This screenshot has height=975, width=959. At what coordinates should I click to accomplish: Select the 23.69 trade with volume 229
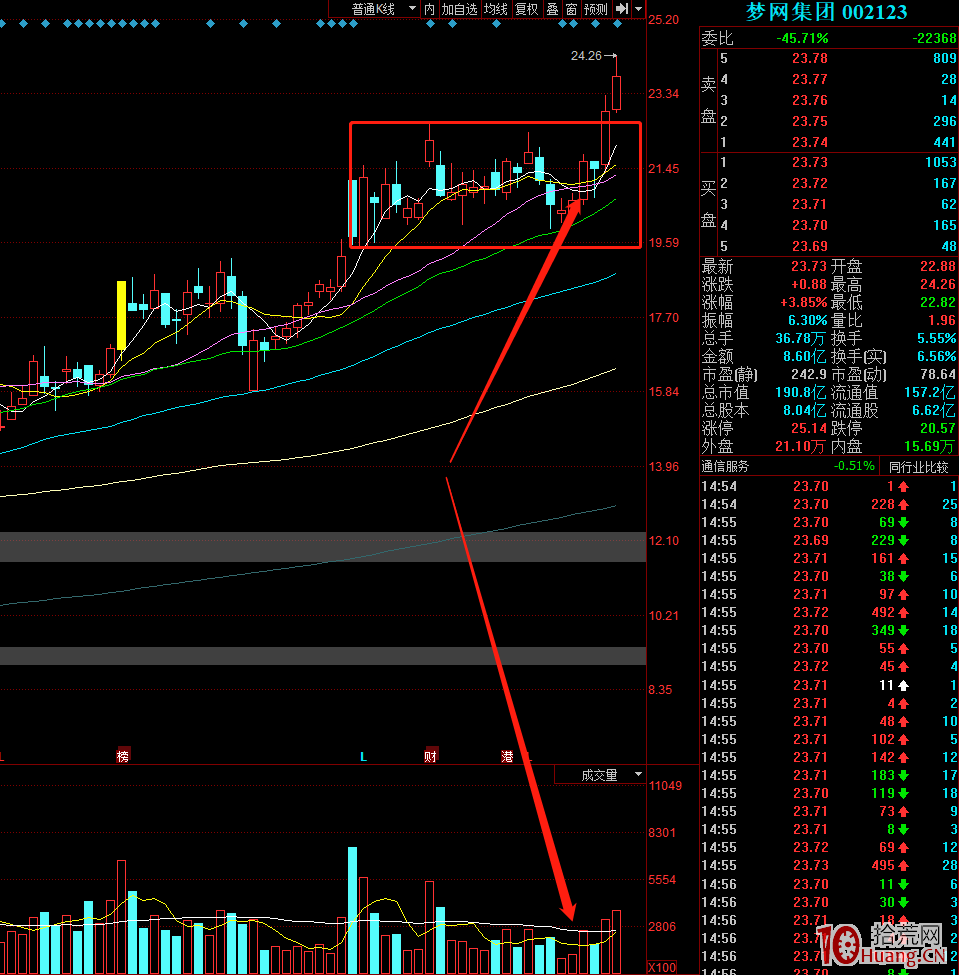coord(830,540)
